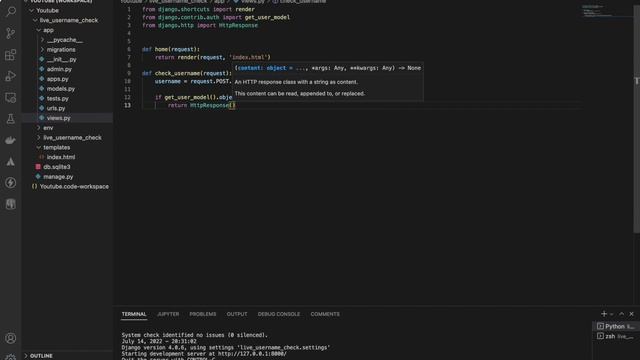Click the server URL http://127.0.0.1:8000/
This screenshot has height=360, width=640.
coord(252,353)
